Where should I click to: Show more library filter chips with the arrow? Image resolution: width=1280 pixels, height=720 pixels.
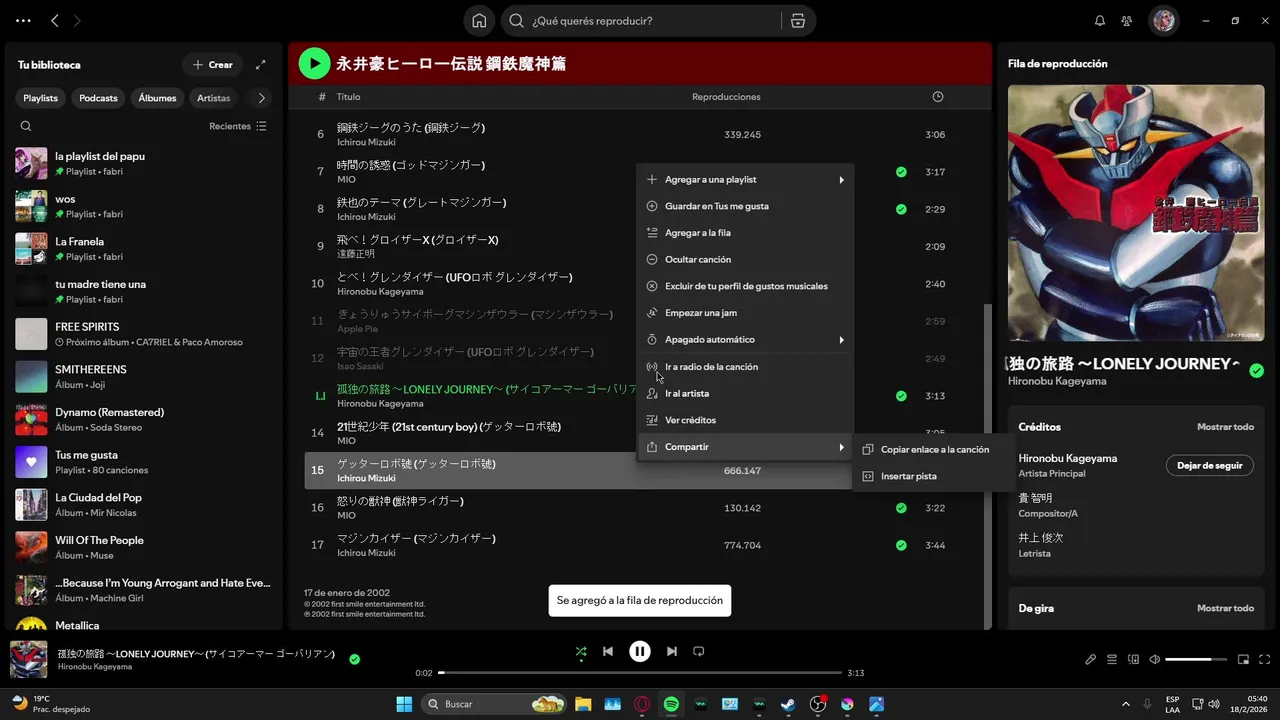click(x=262, y=98)
